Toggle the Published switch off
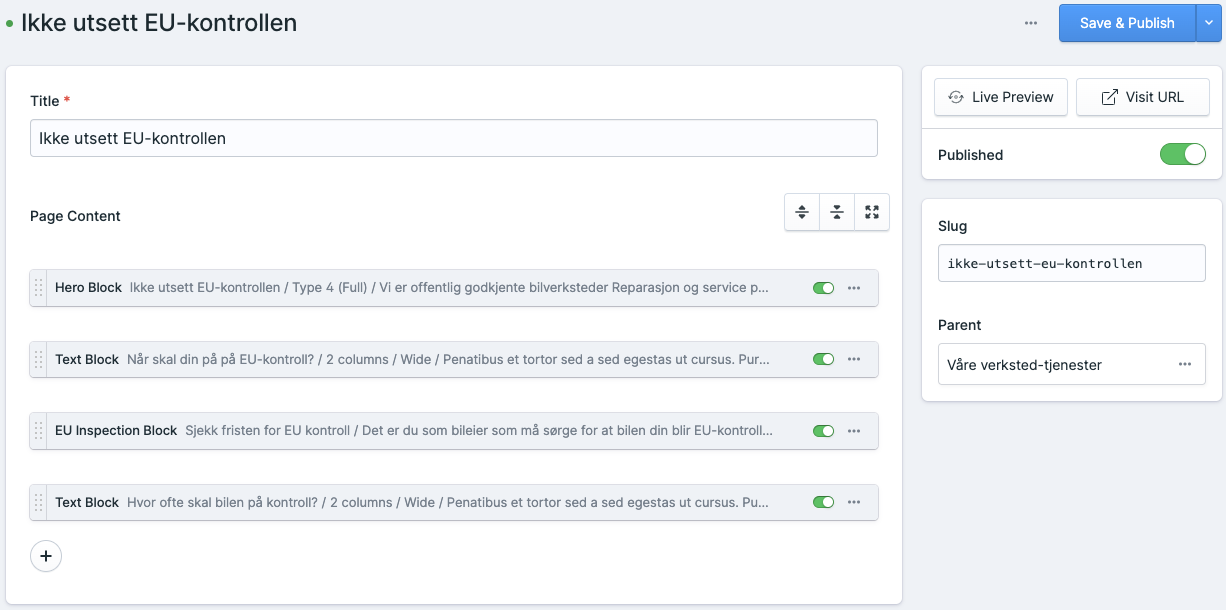The image size is (1226, 610). tap(1182, 155)
